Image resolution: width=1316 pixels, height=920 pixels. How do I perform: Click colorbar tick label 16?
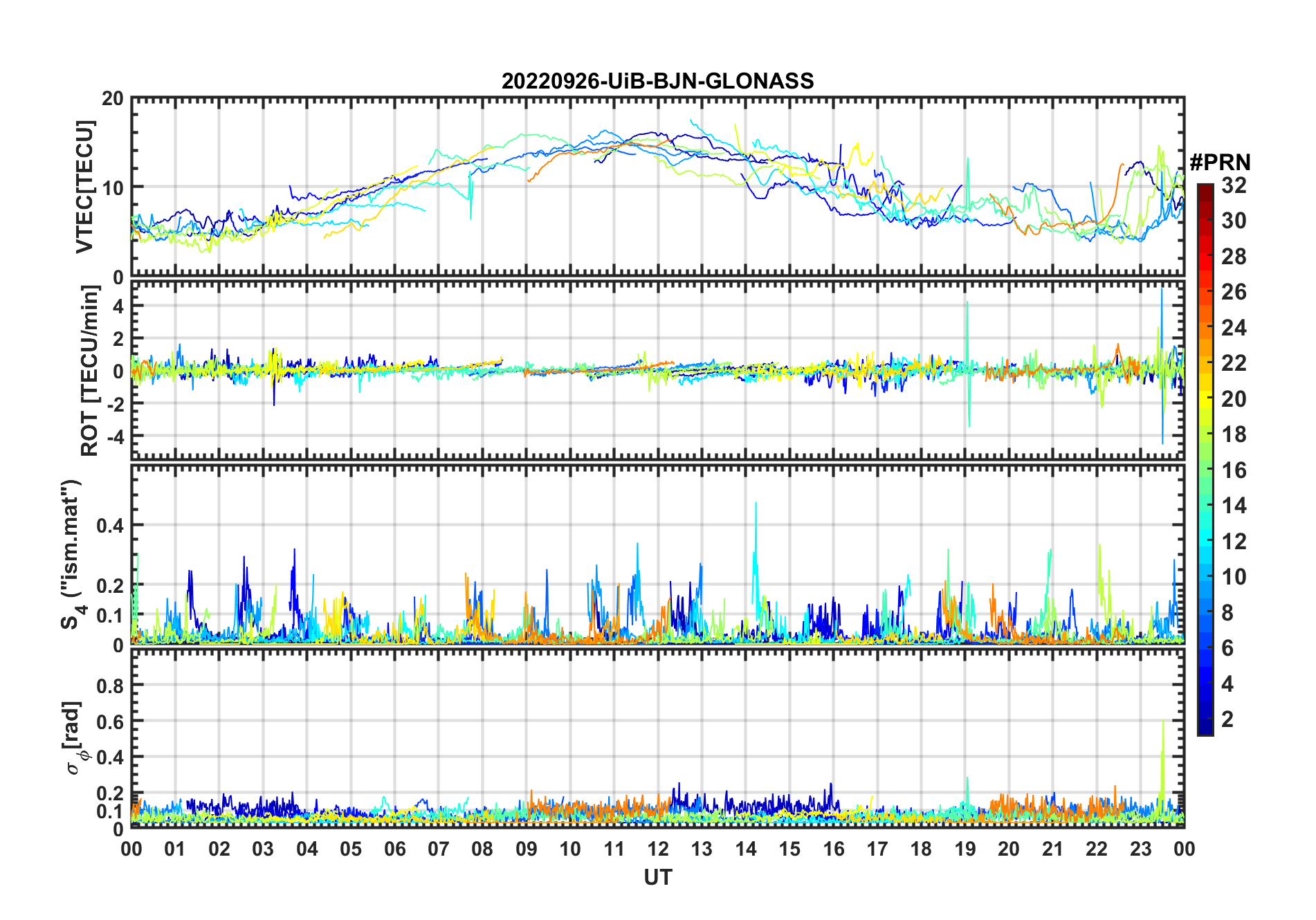[x=1233, y=470]
